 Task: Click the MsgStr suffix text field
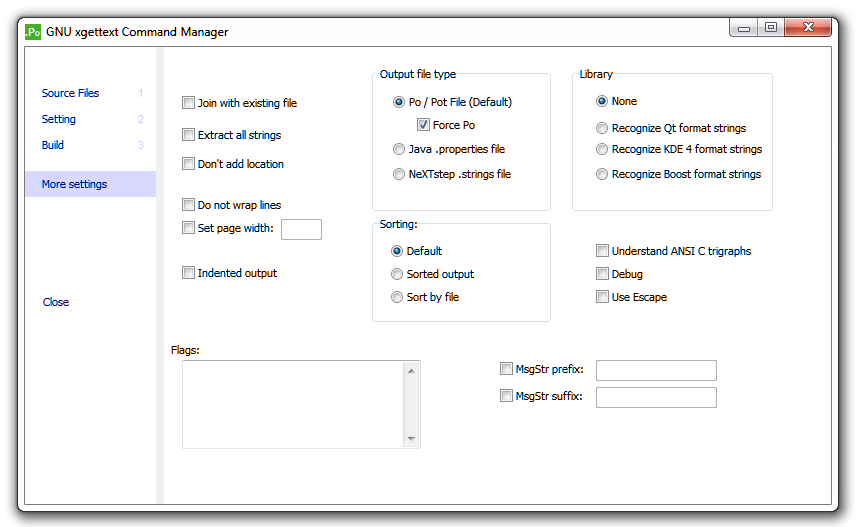tap(656, 397)
